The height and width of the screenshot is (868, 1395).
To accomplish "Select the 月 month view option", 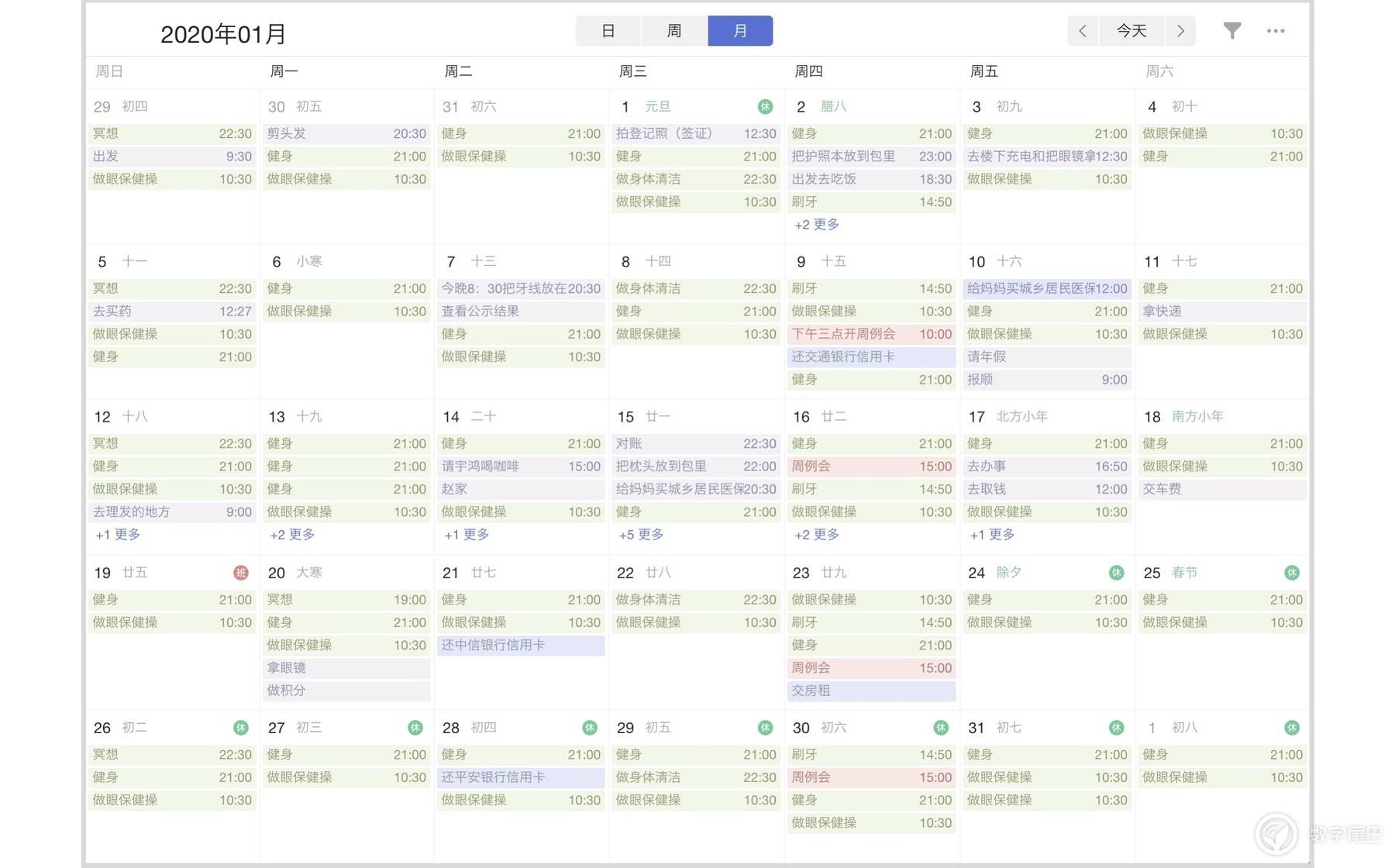I will coord(740,31).
